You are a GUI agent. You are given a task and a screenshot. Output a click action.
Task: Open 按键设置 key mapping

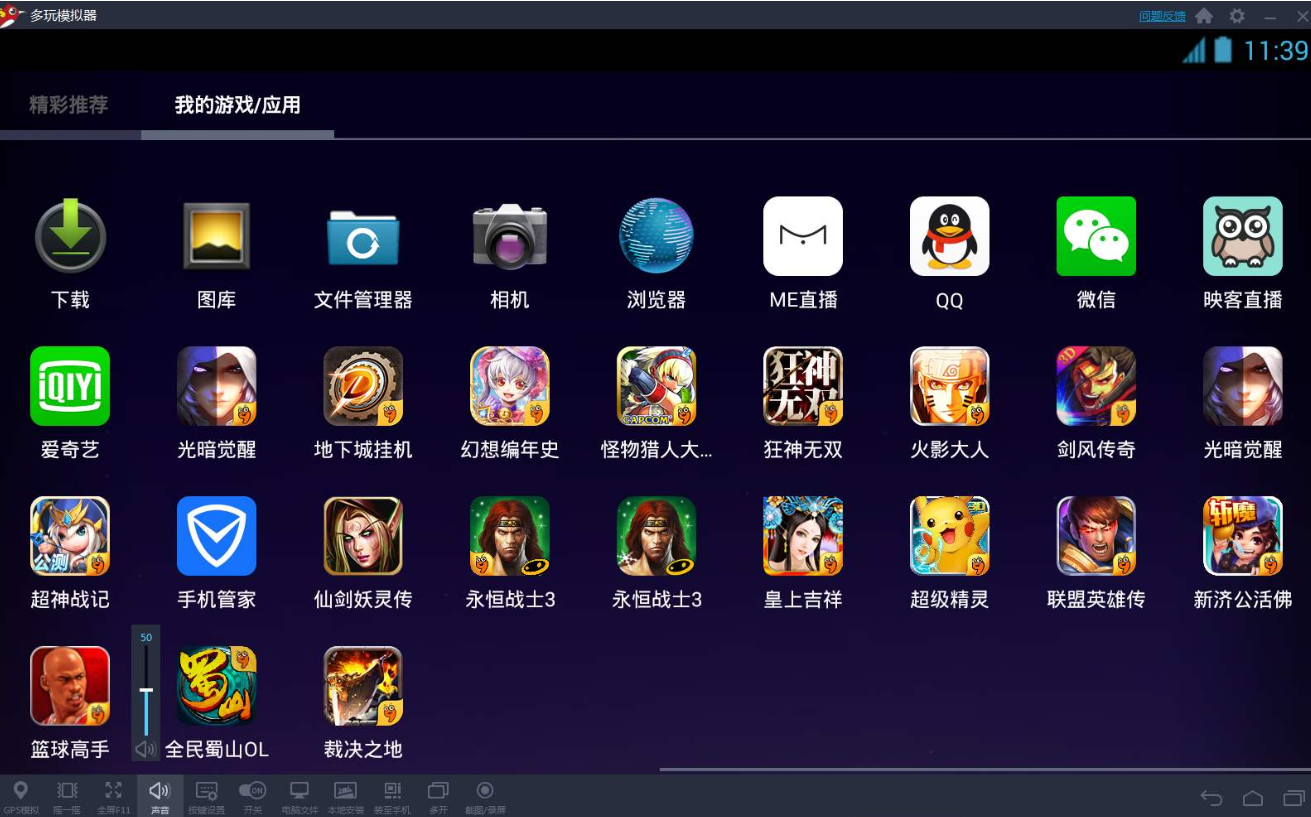click(x=207, y=797)
